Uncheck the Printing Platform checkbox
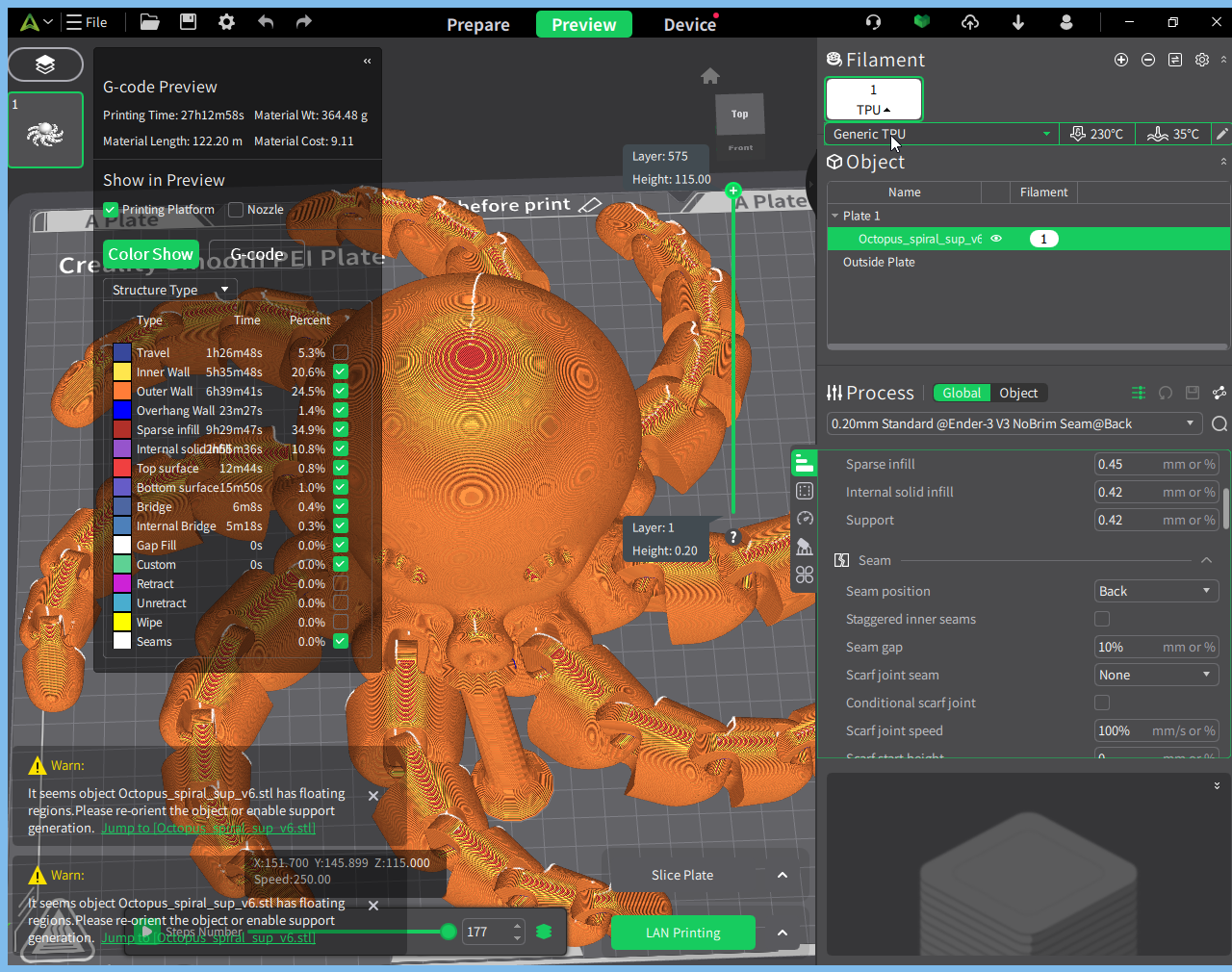 (x=111, y=209)
